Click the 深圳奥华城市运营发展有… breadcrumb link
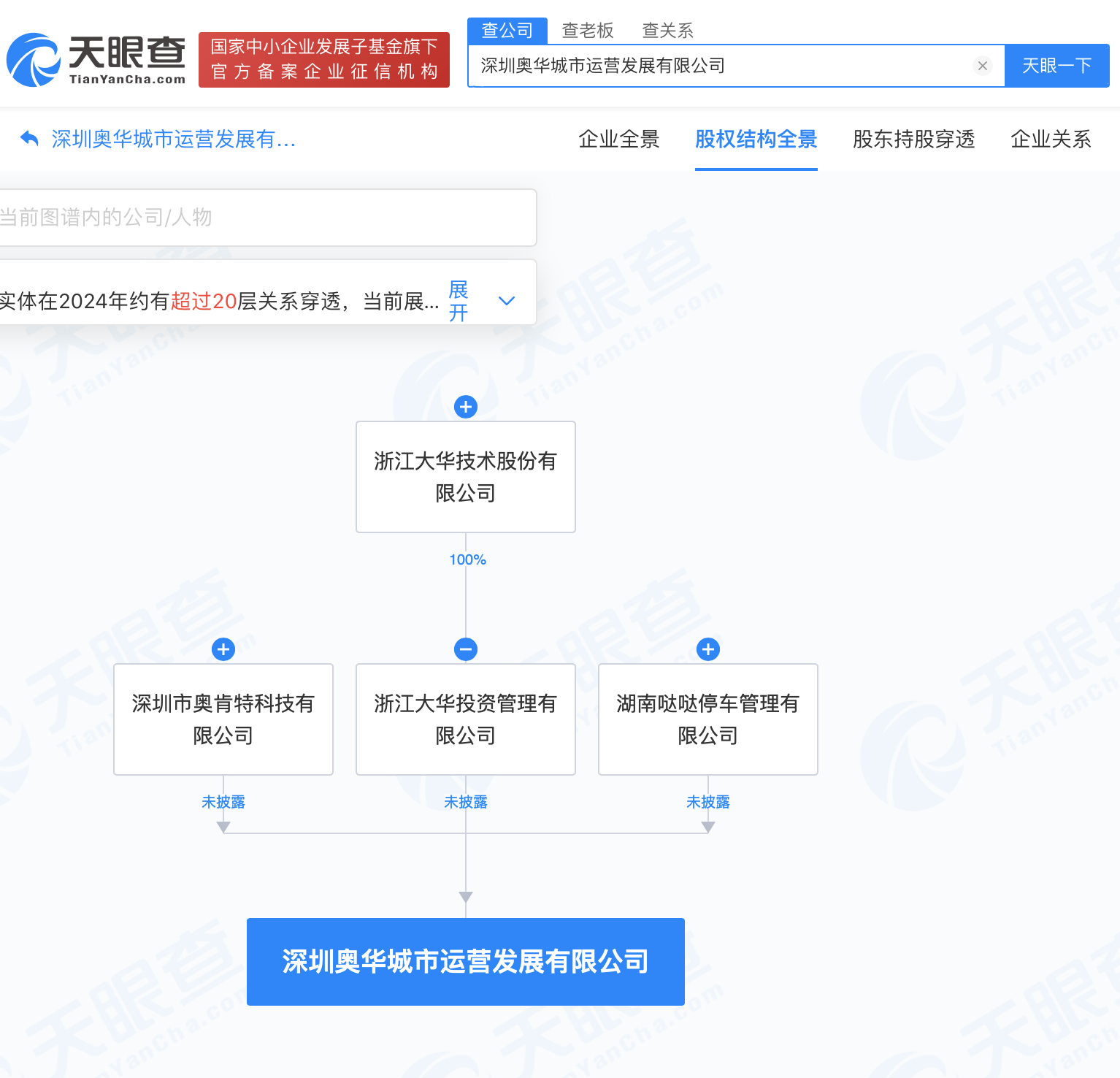1120x1078 pixels. [174, 139]
